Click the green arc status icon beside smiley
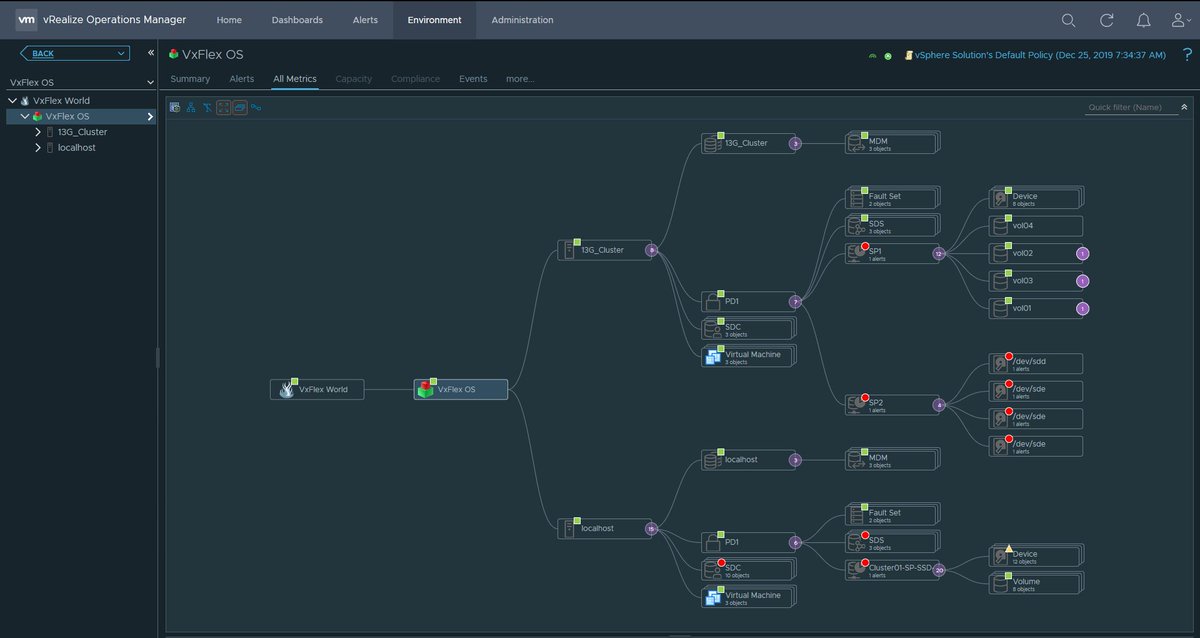The image size is (1200, 638). click(x=872, y=56)
